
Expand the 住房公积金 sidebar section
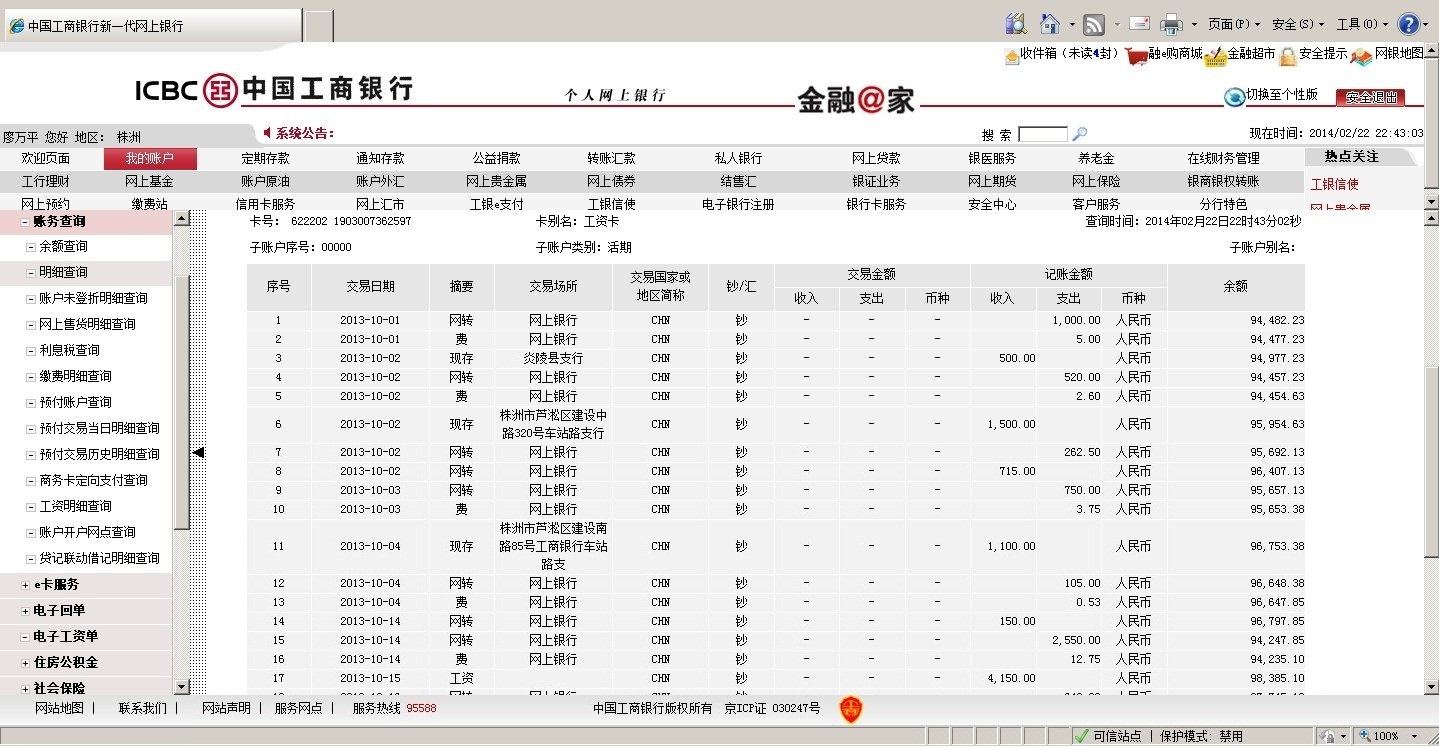[x=25, y=663]
